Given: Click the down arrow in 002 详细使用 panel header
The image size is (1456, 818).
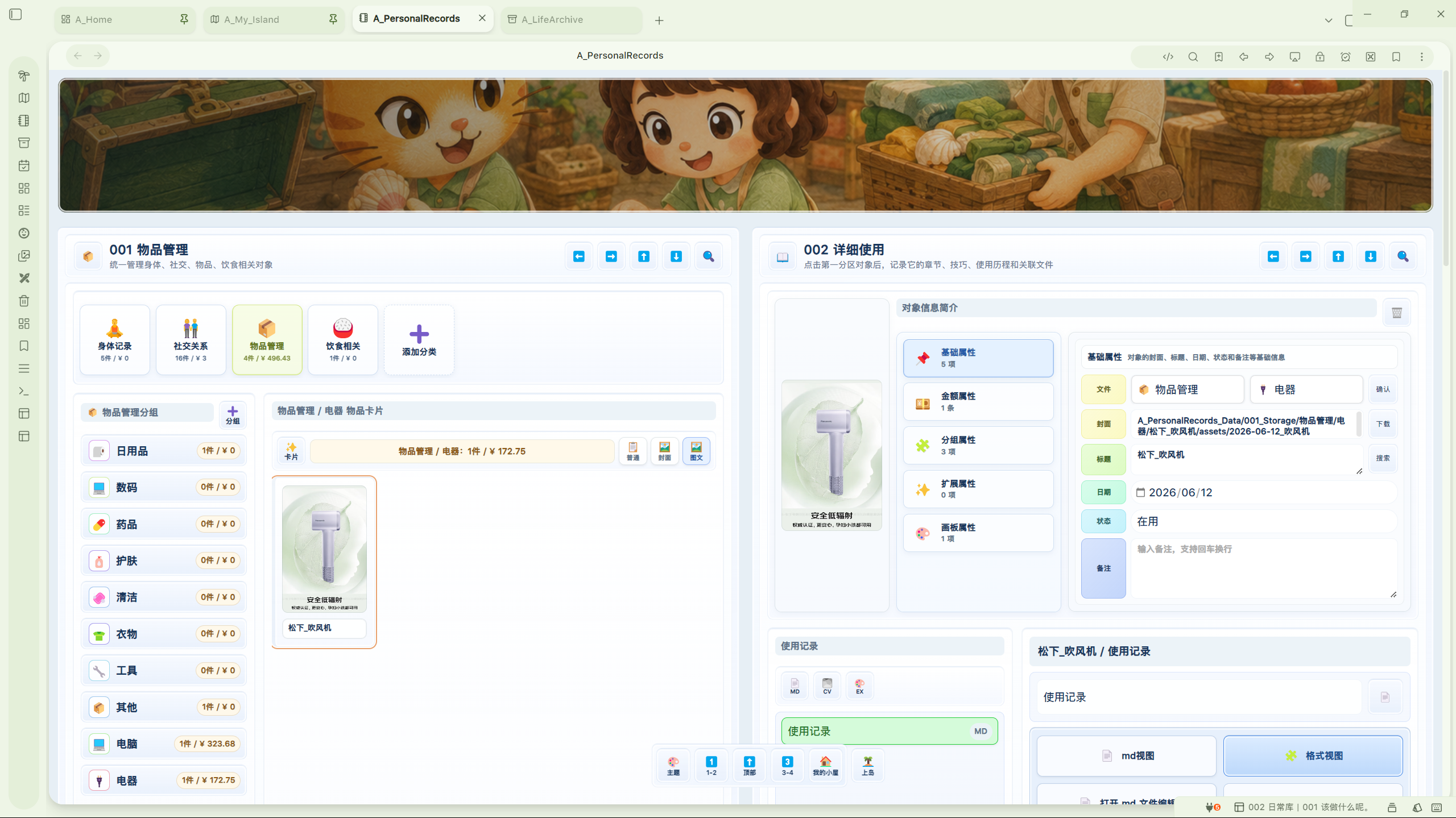Looking at the screenshot, I should point(1371,256).
